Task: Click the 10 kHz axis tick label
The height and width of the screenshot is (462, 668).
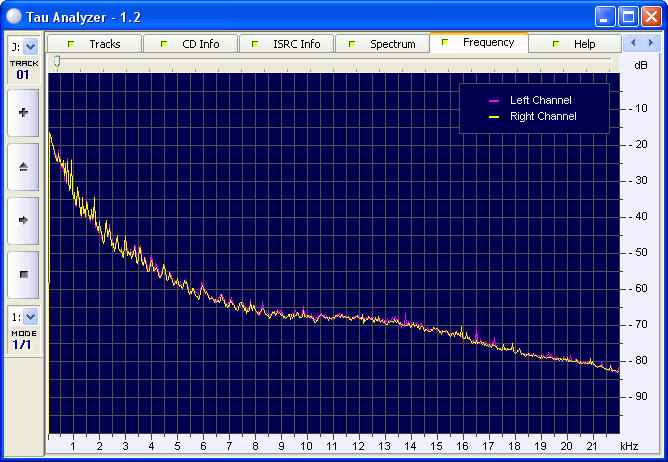Action: click(306, 446)
